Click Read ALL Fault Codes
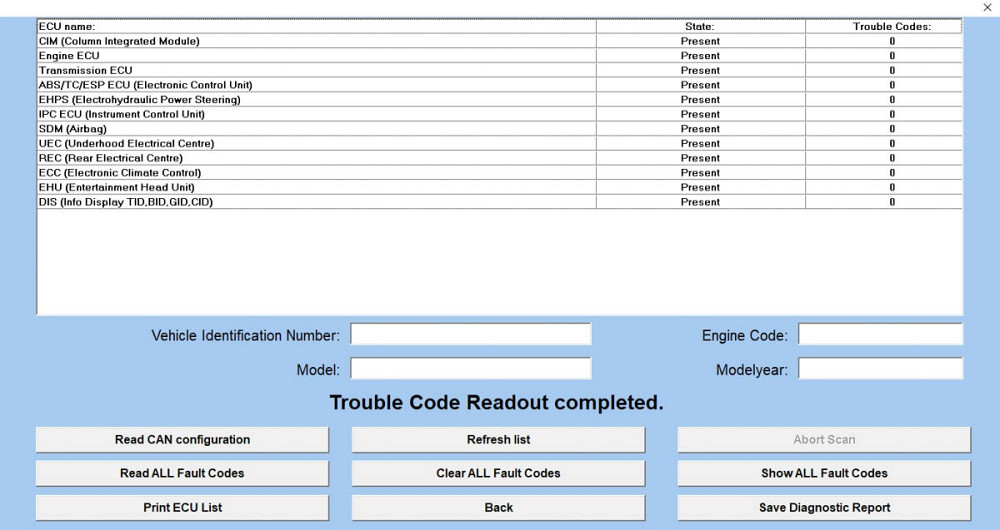Image resolution: width=1000 pixels, height=530 pixels. tap(182, 473)
